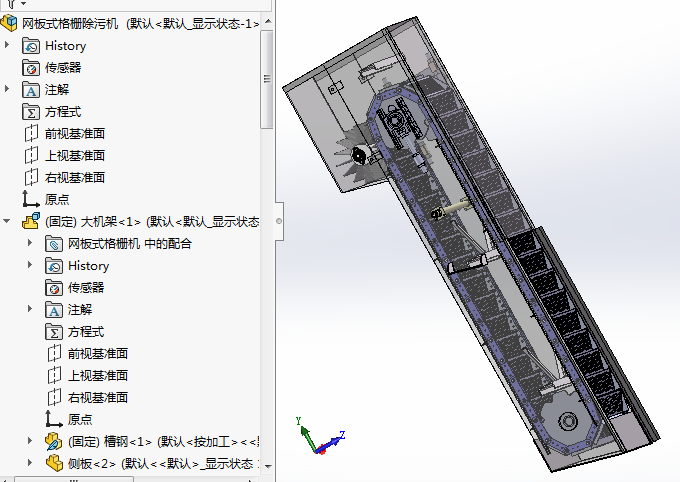This screenshot has width=680, height=482.
Task: Expand the 注解 node under 大机架
Action: [x=29, y=309]
